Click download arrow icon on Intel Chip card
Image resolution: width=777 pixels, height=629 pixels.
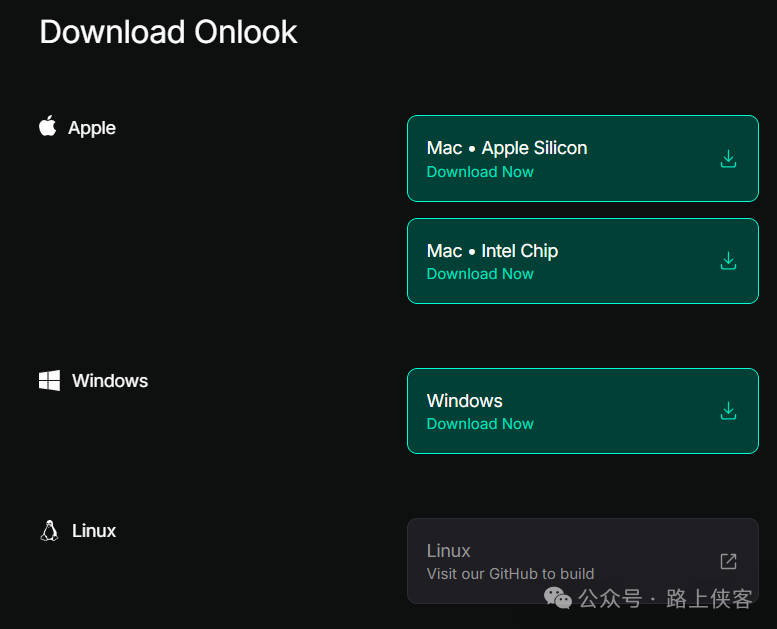pyautogui.click(x=728, y=261)
